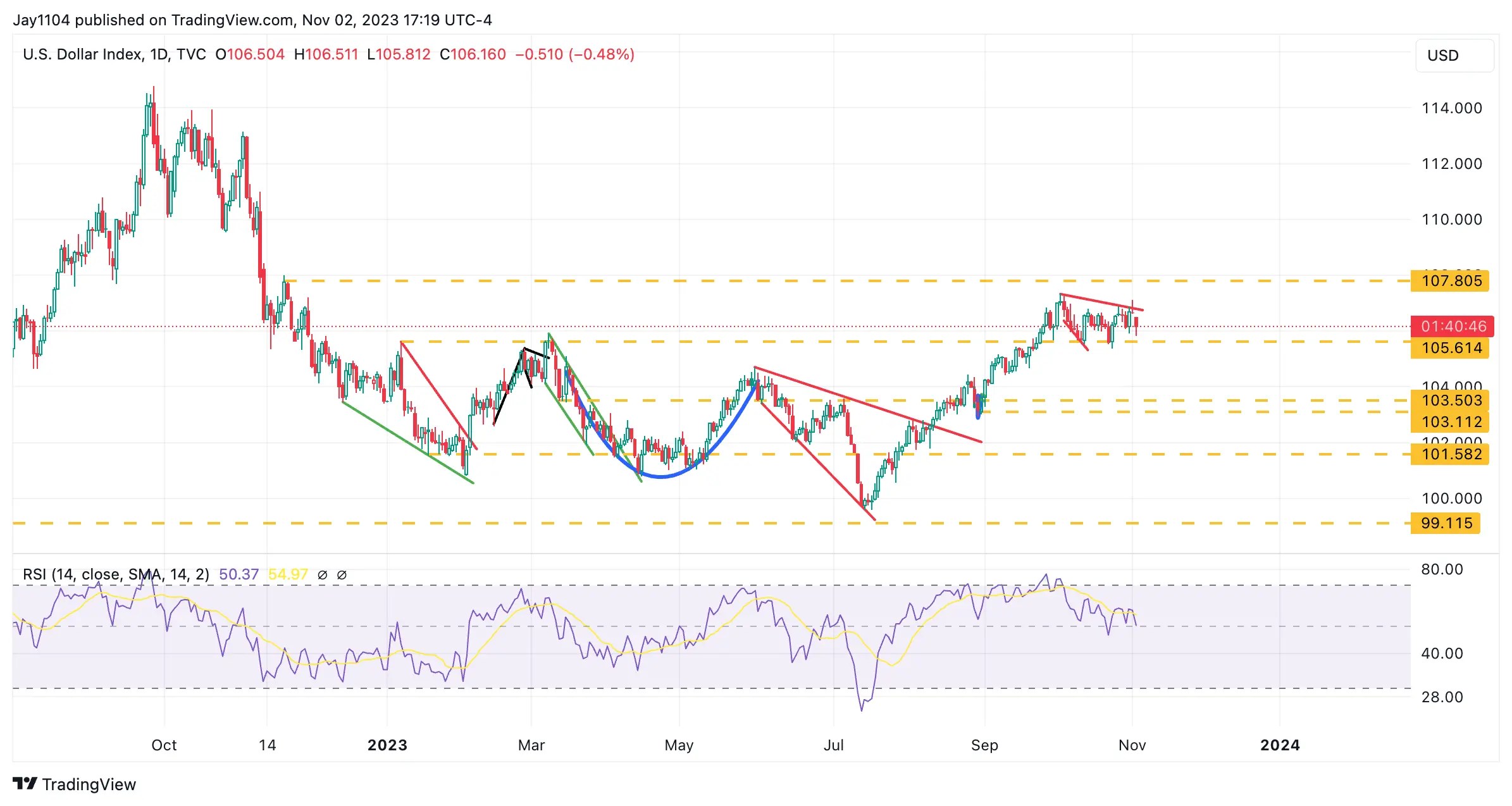Click the change value −0.510 (−0.48%)
Screen dimensions: 1512x806
[574, 54]
